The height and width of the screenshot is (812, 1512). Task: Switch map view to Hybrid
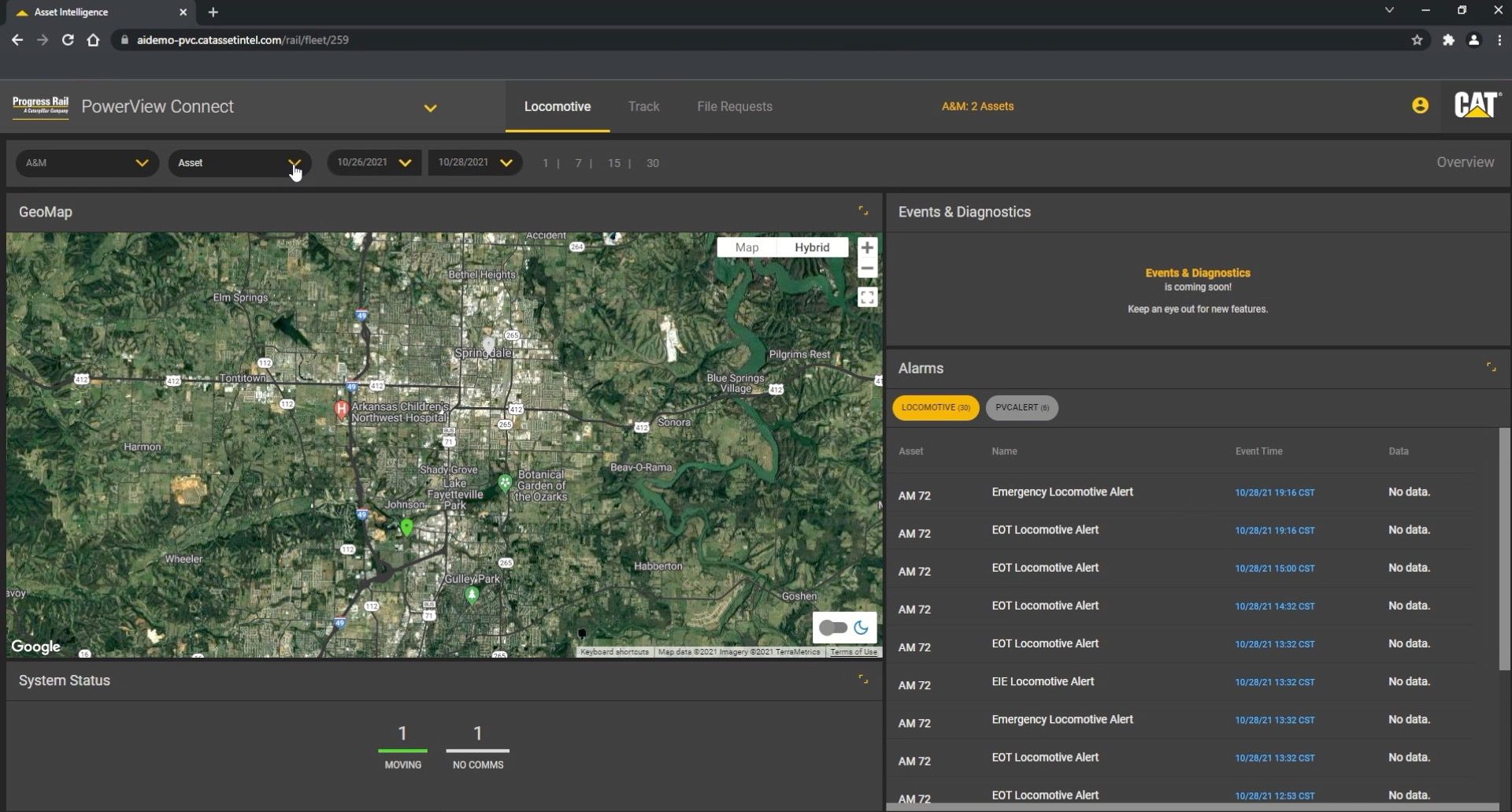[x=812, y=247]
